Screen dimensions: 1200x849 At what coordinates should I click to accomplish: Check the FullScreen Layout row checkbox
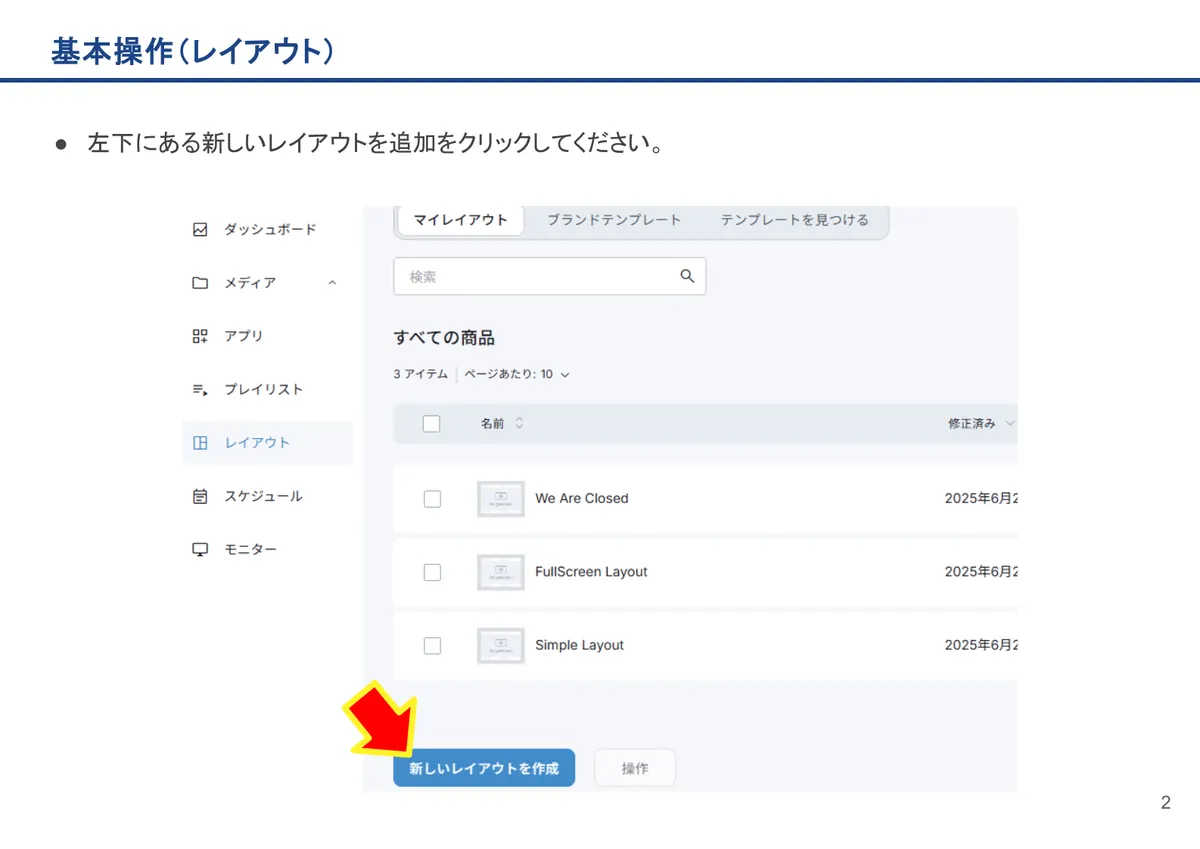(x=432, y=572)
